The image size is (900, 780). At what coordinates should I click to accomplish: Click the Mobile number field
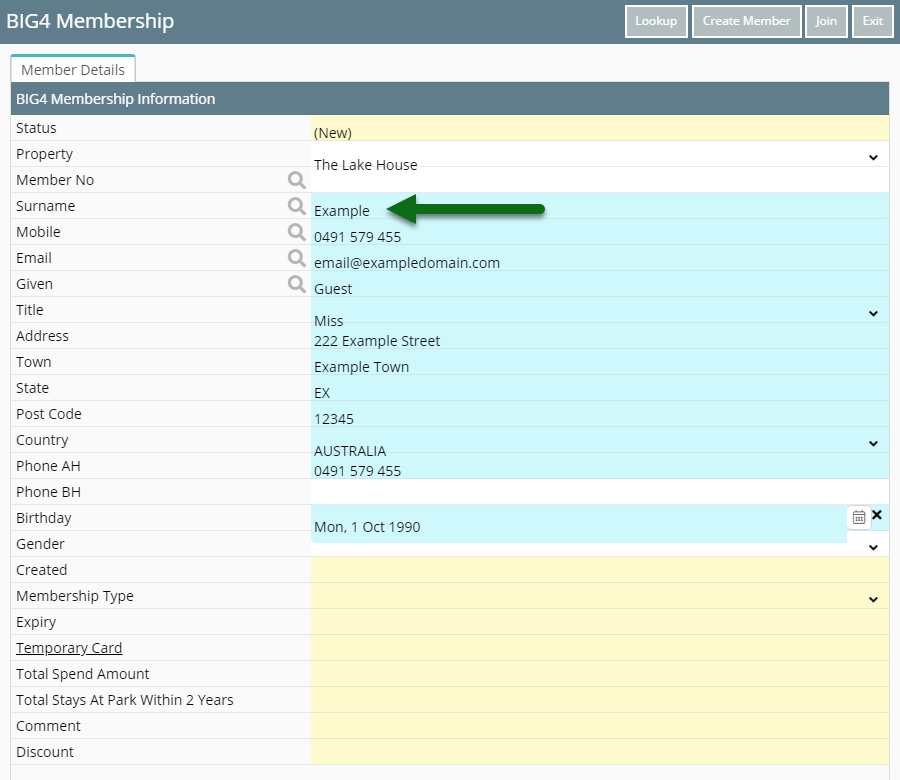pyautogui.click(x=600, y=232)
